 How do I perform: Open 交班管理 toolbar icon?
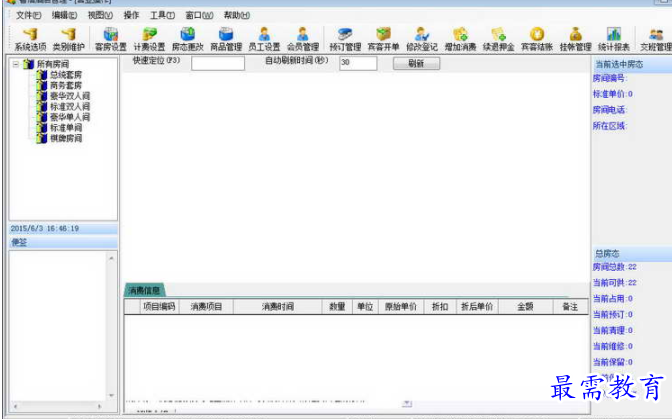(655, 39)
